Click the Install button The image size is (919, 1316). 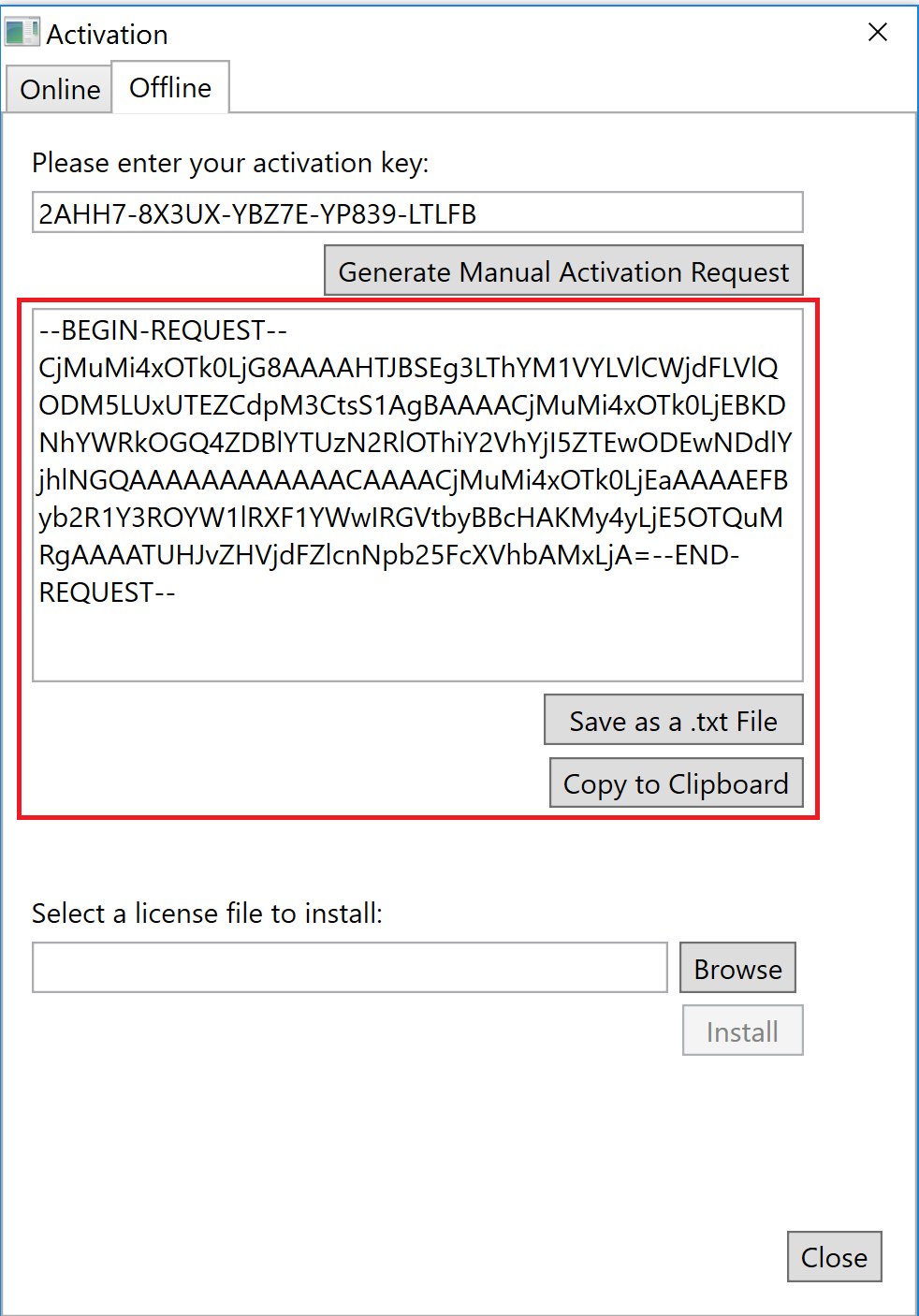click(x=742, y=1030)
